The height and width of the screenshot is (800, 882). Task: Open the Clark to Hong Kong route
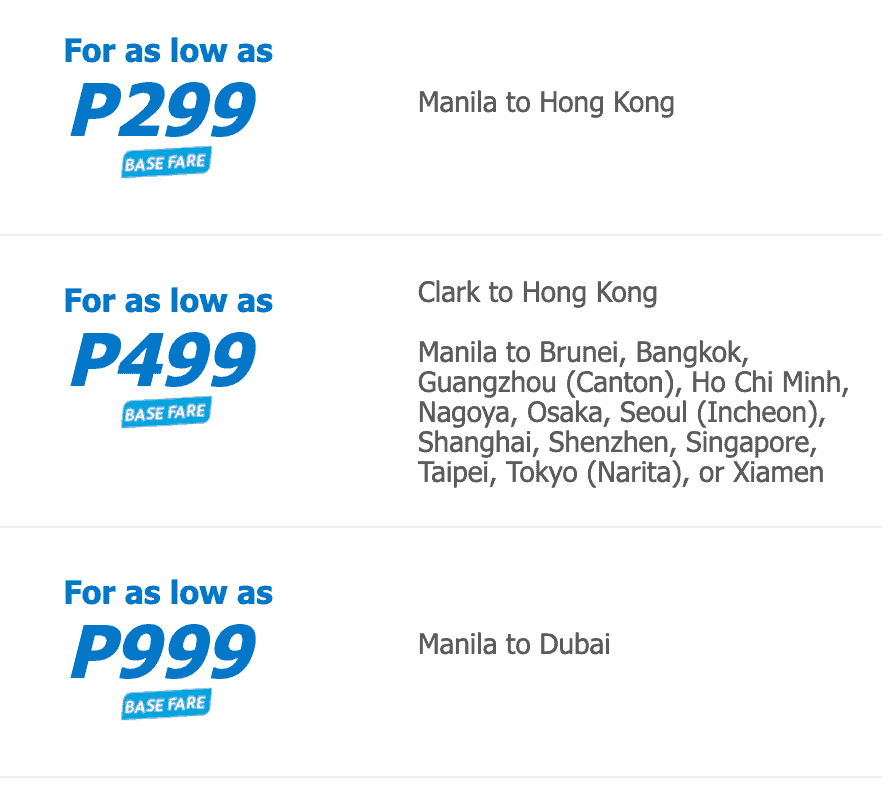click(538, 292)
